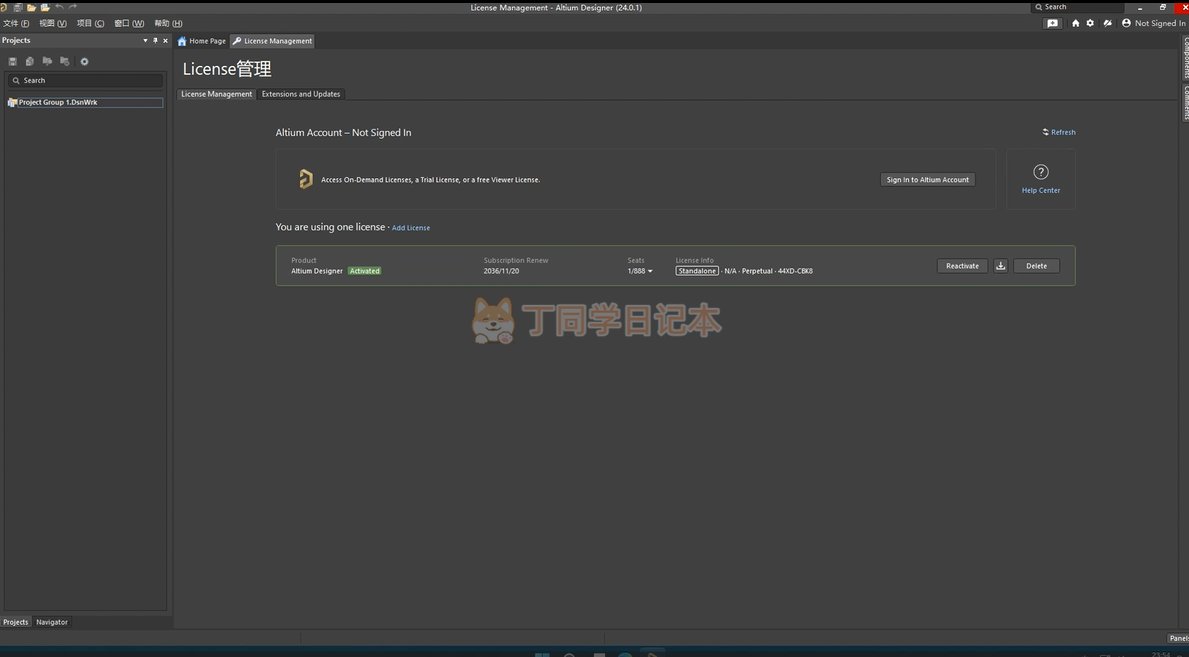Click the open project icon in title bar

coord(45,7)
